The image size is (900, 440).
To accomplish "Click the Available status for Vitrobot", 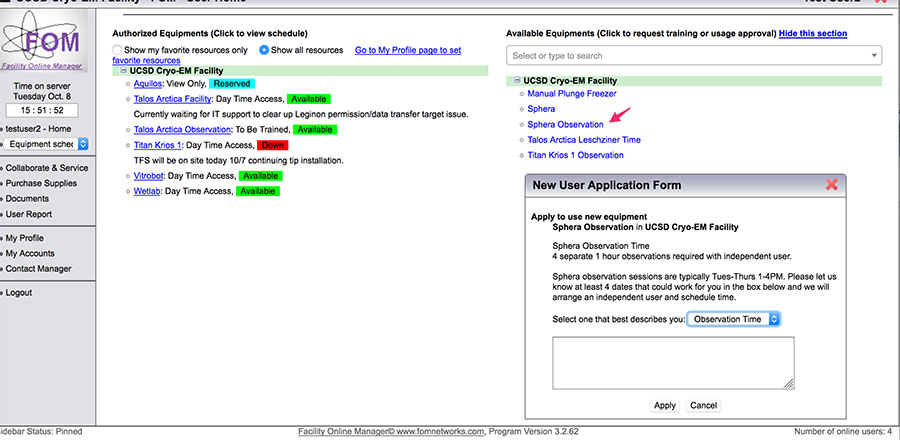I will tap(259, 176).
